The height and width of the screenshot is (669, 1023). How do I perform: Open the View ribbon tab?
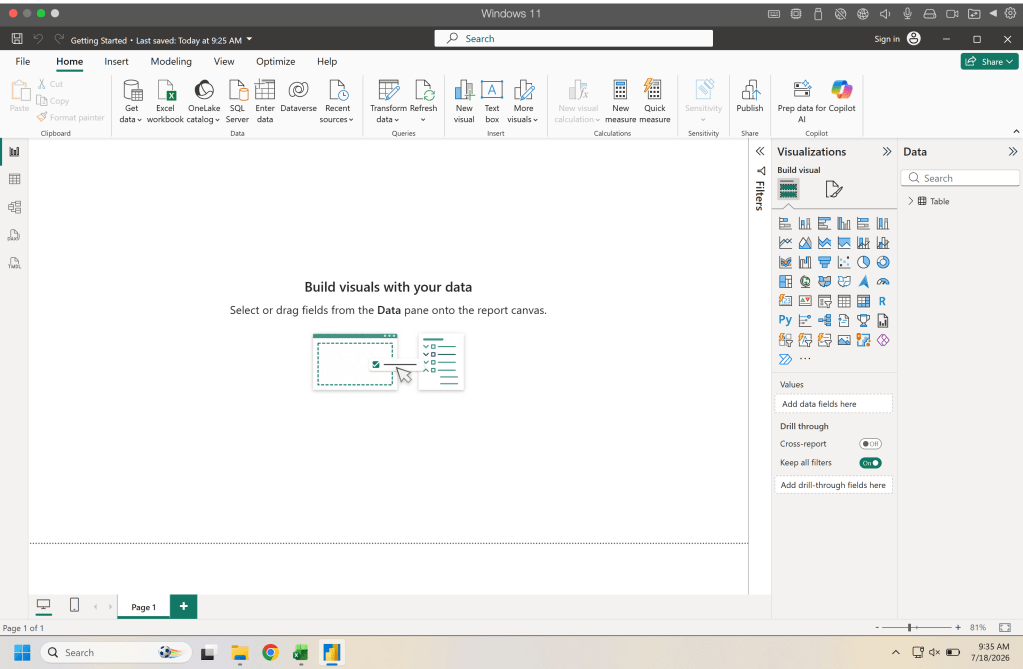pos(224,61)
